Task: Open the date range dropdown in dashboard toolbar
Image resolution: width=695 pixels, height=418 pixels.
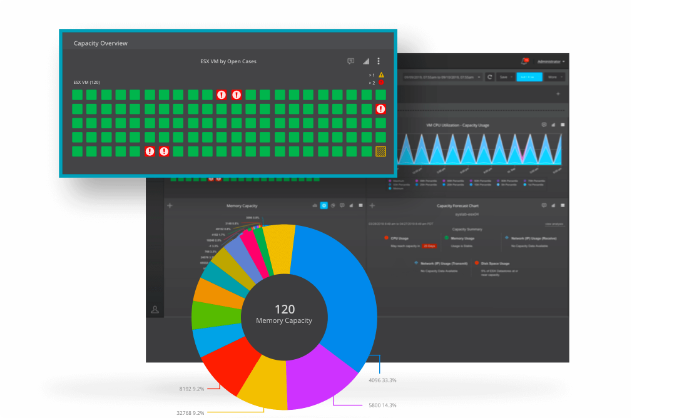Action: (x=442, y=77)
